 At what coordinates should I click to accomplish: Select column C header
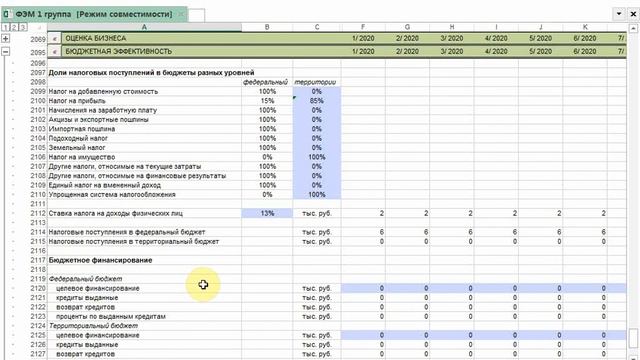click(x=317, y=27)
